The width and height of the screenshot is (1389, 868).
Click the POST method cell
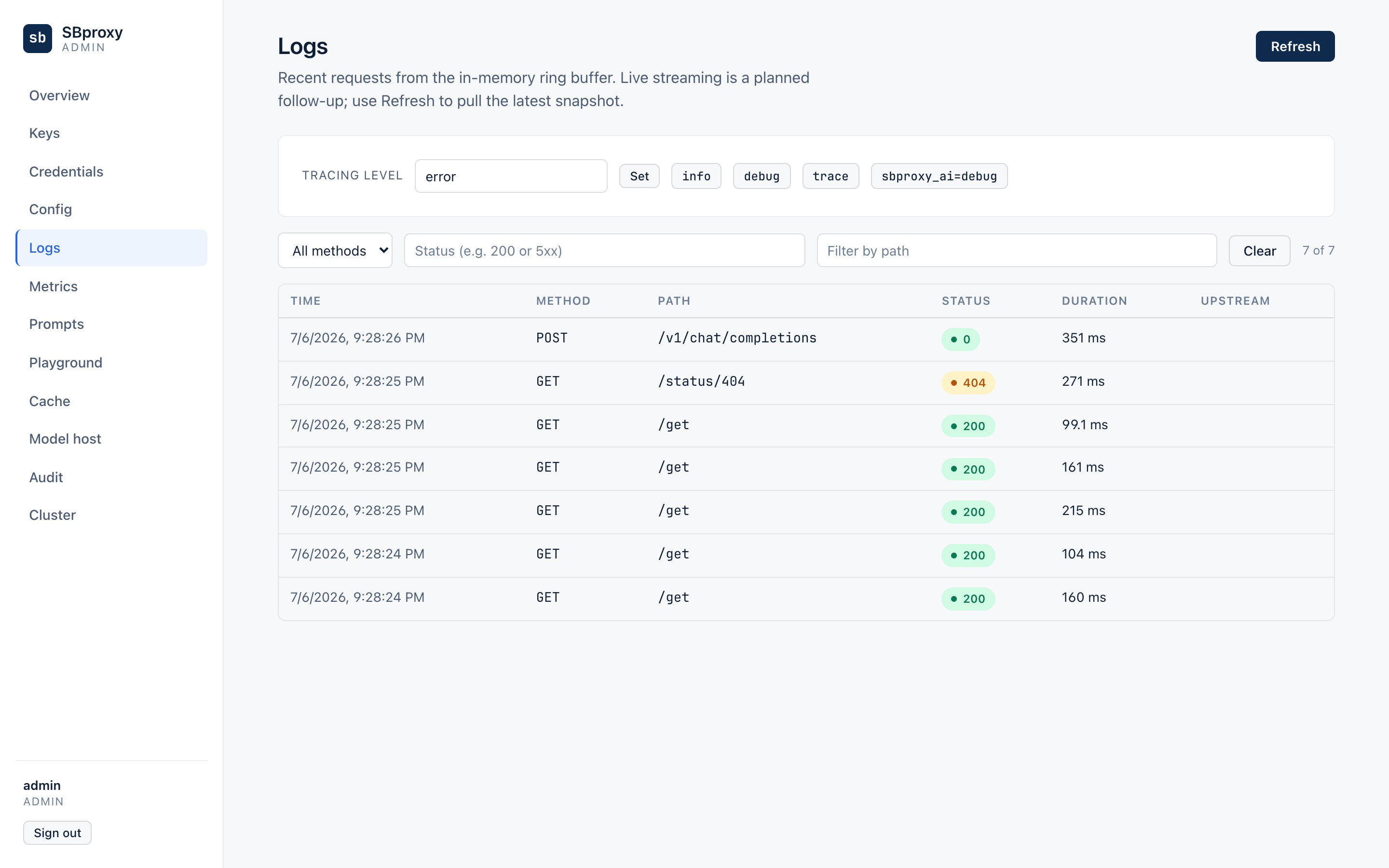[x=552, y=338]
